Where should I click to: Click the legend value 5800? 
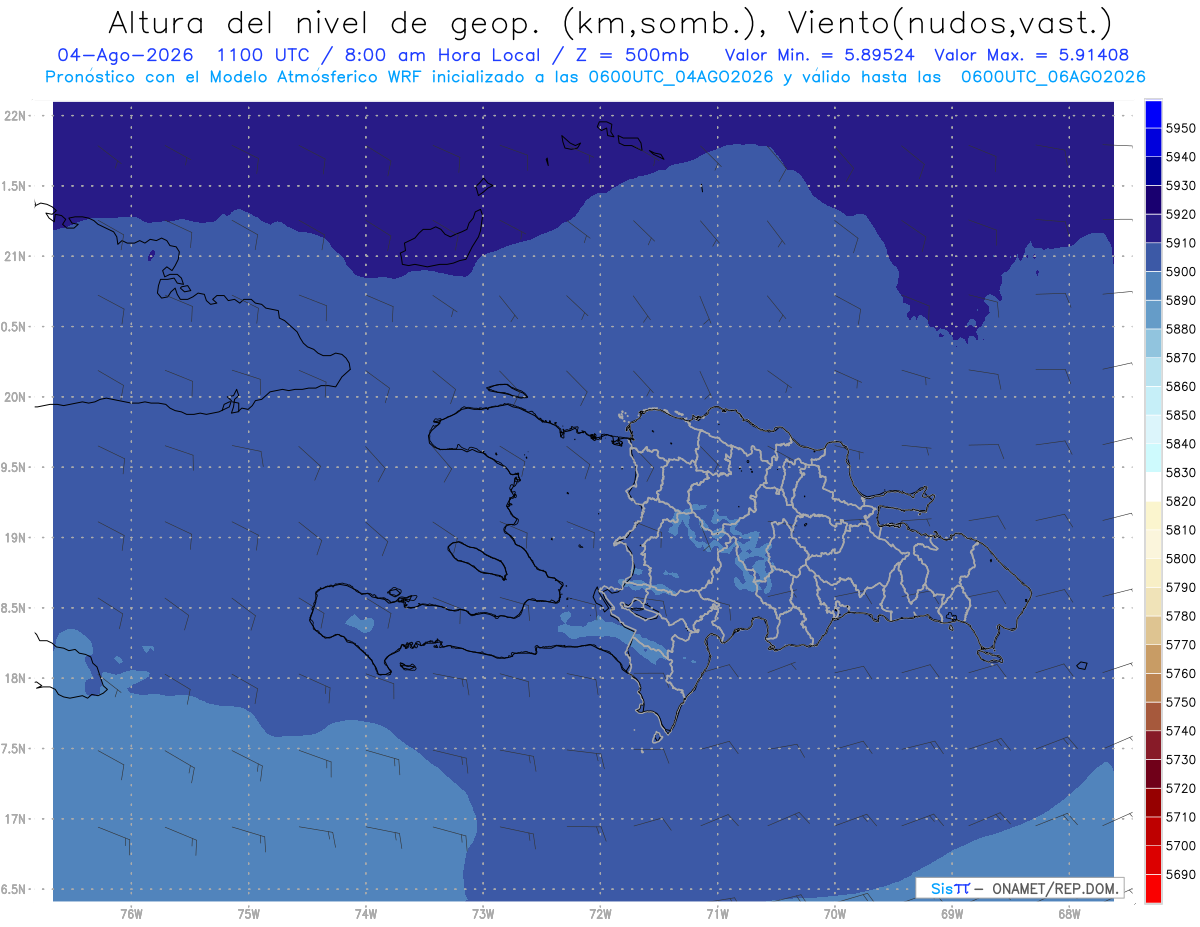(1181, 559)
